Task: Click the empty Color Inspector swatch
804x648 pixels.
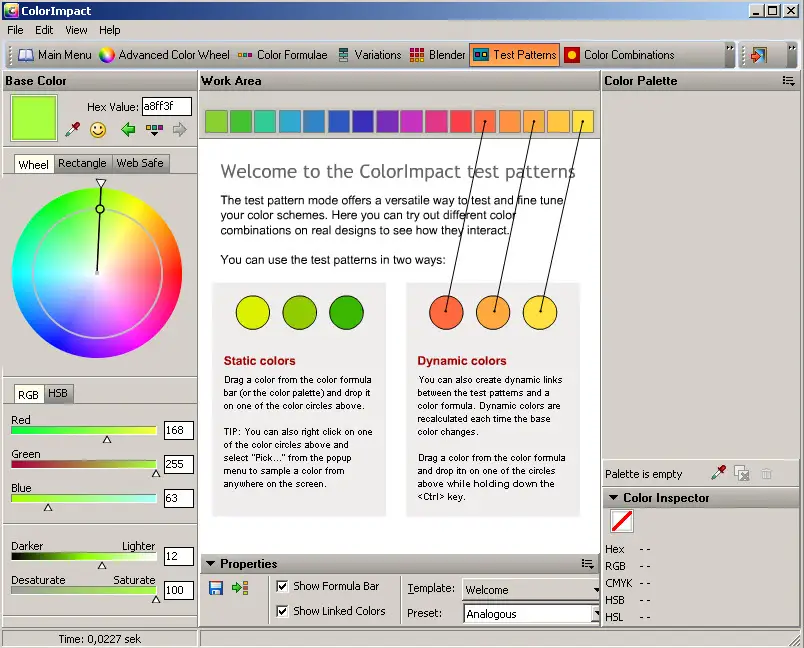Action: pyautogui.click(x=622, y=521)
